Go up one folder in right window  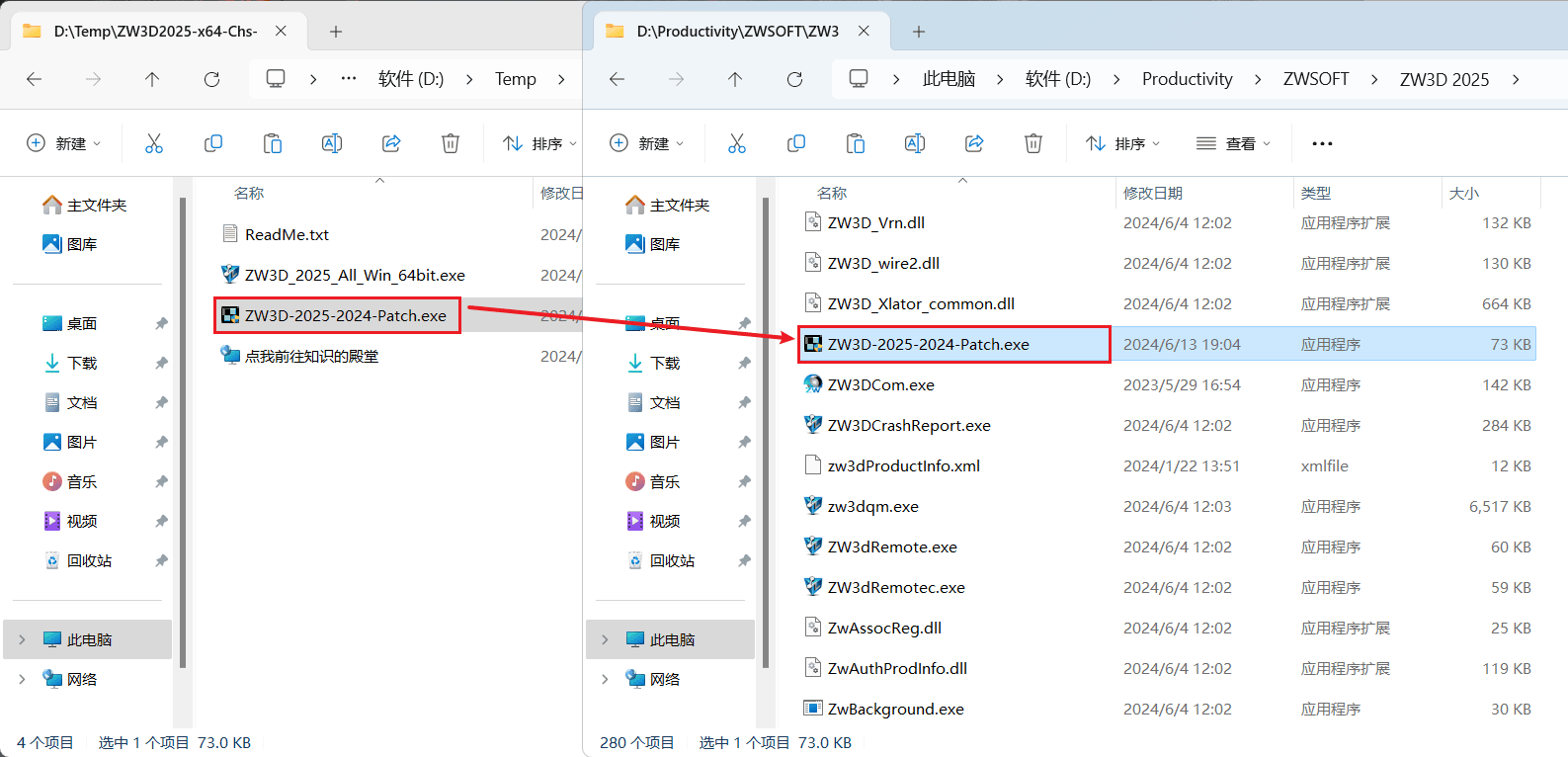[x=735, y=79]
